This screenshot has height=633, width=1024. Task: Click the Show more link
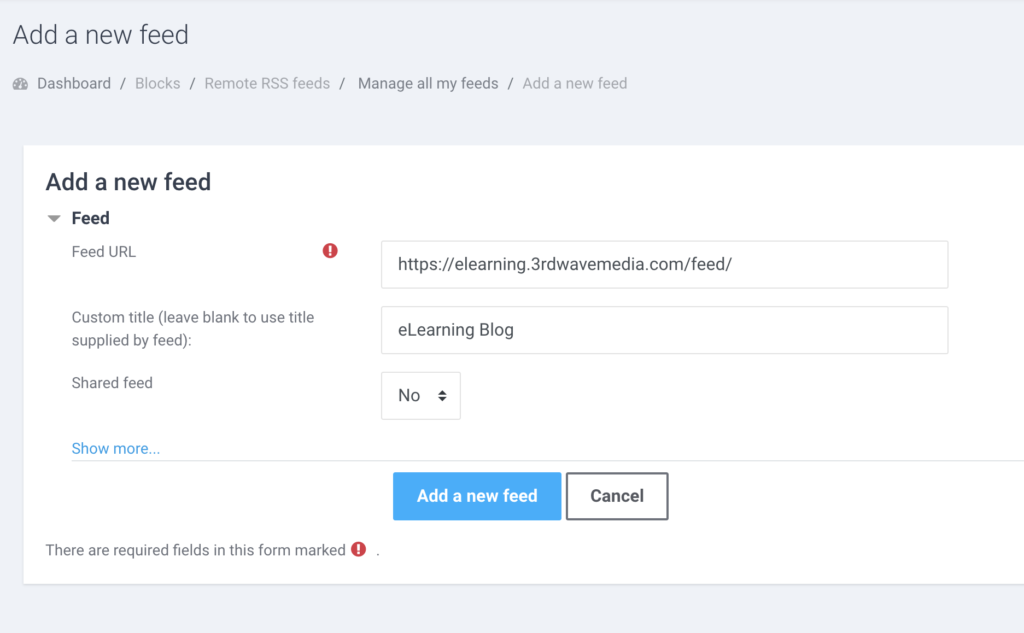click(x=115, y=448)
